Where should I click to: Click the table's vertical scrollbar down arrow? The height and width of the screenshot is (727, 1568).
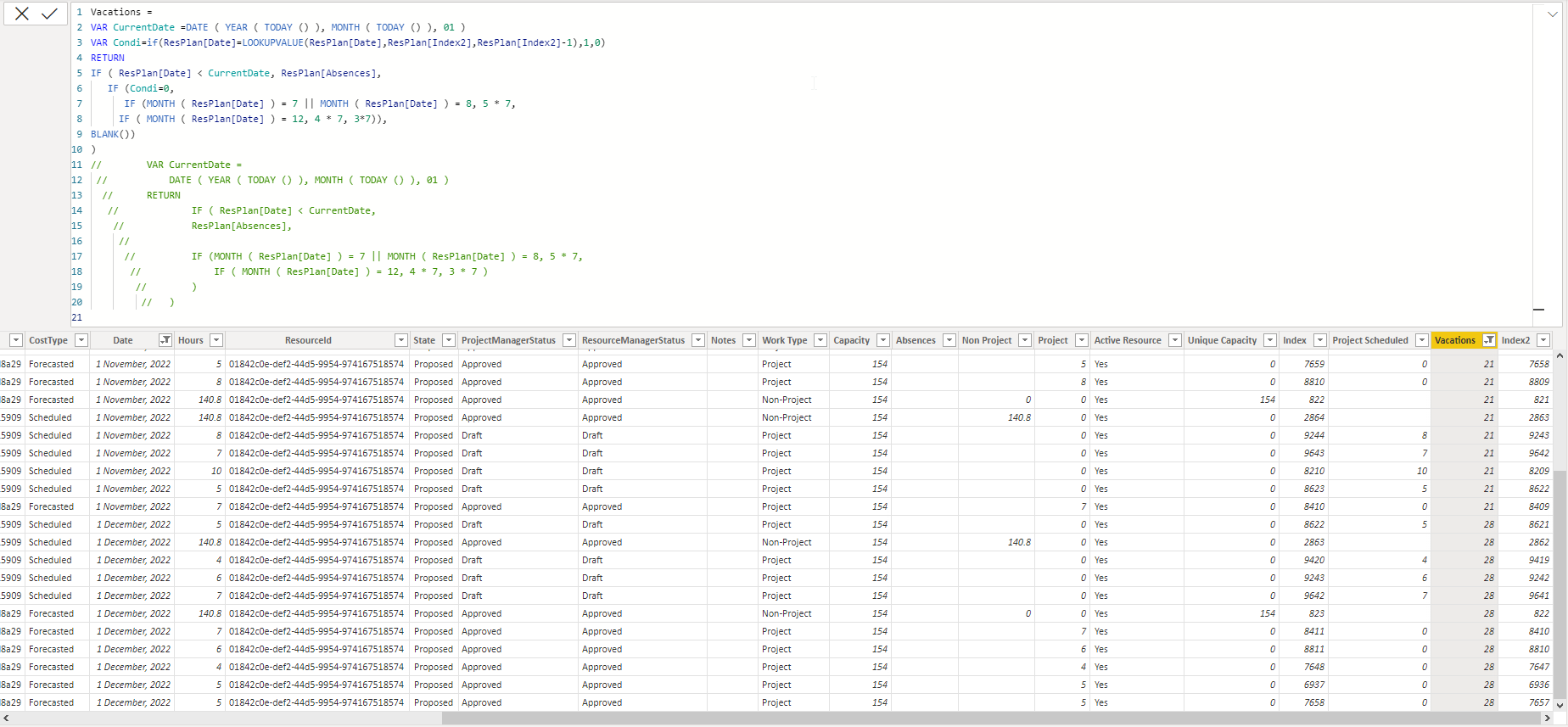(x=1560, y=705)
